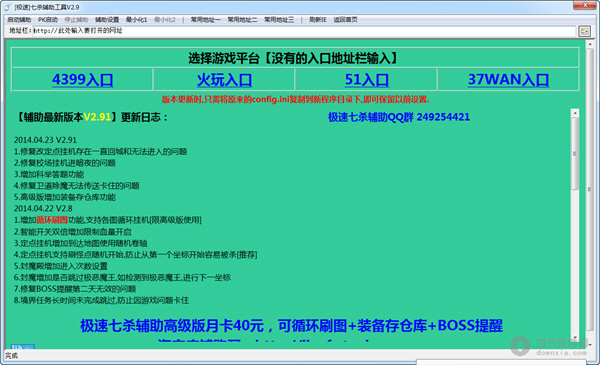The height and width of the screenshot is (365, 600).
Task: Open 辅助设置 from the menu bar
Action: tap(107, 20)
